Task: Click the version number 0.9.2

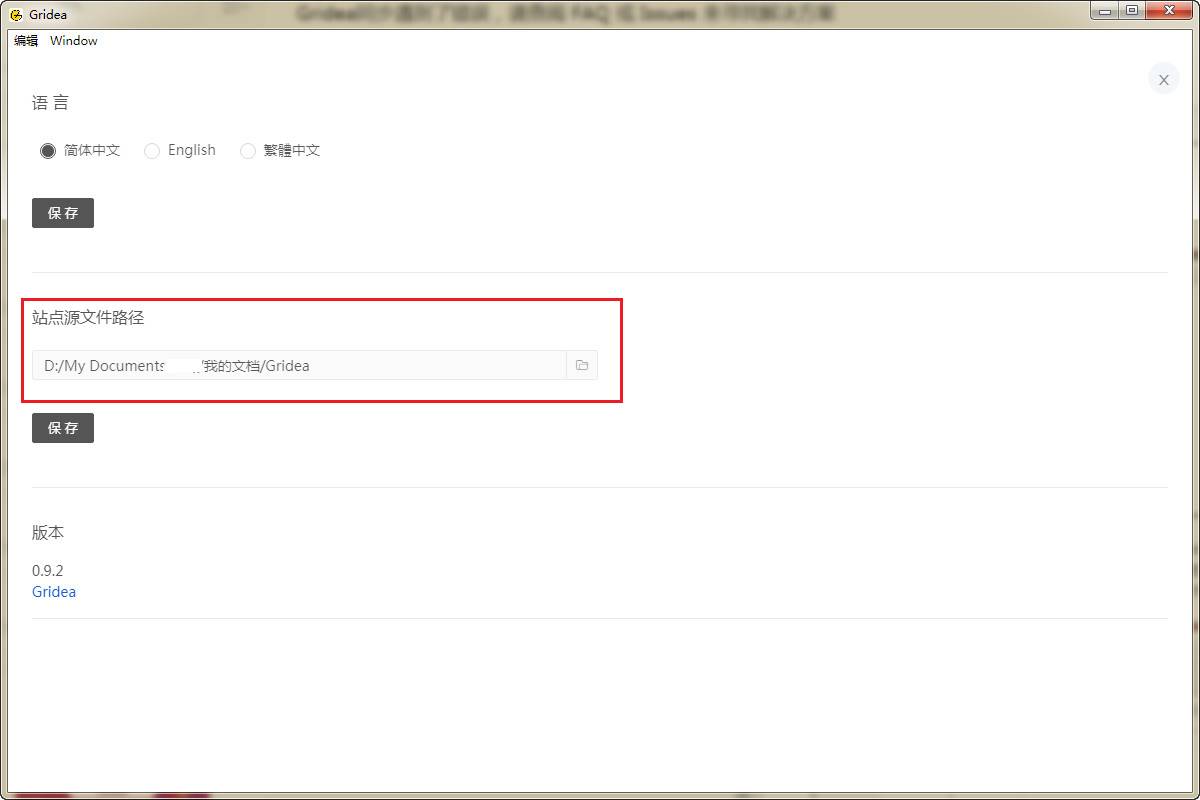Action: 48,570
